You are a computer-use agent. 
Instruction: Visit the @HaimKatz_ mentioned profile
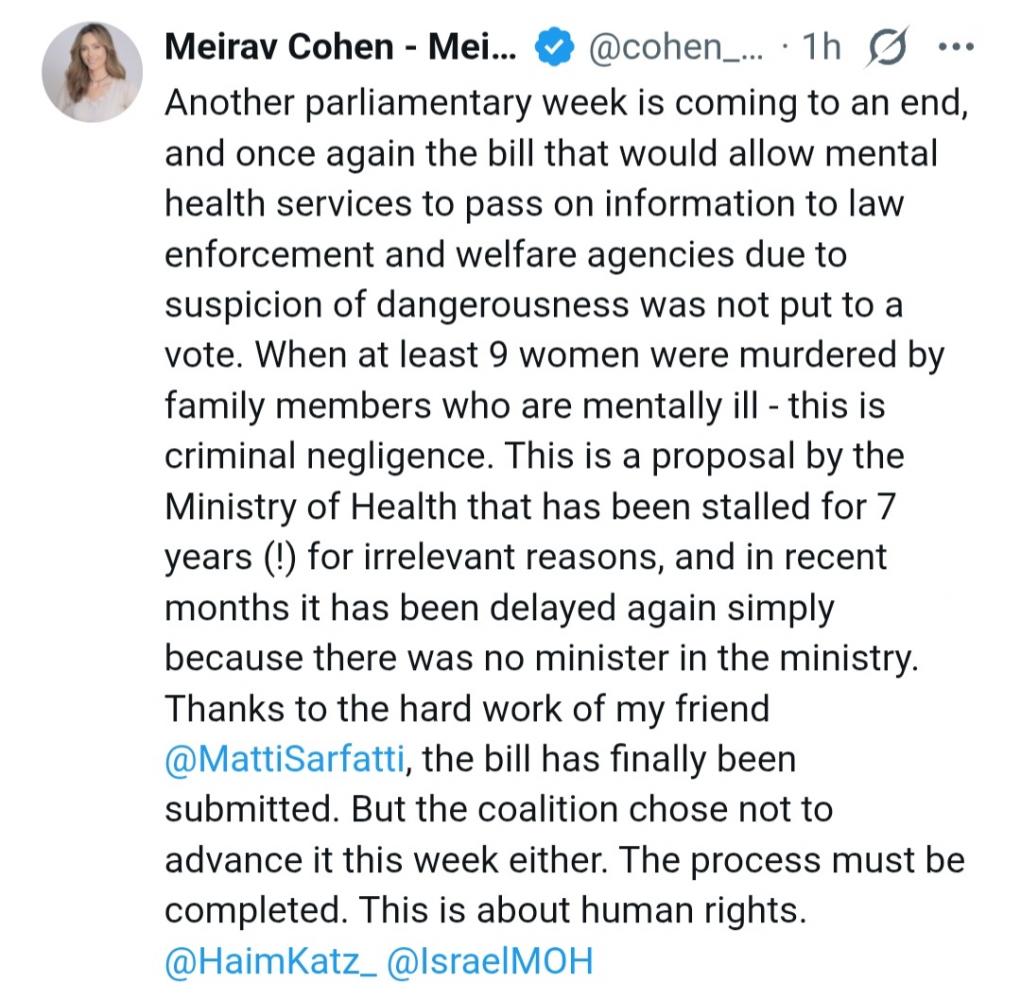(x=270, y=961)
